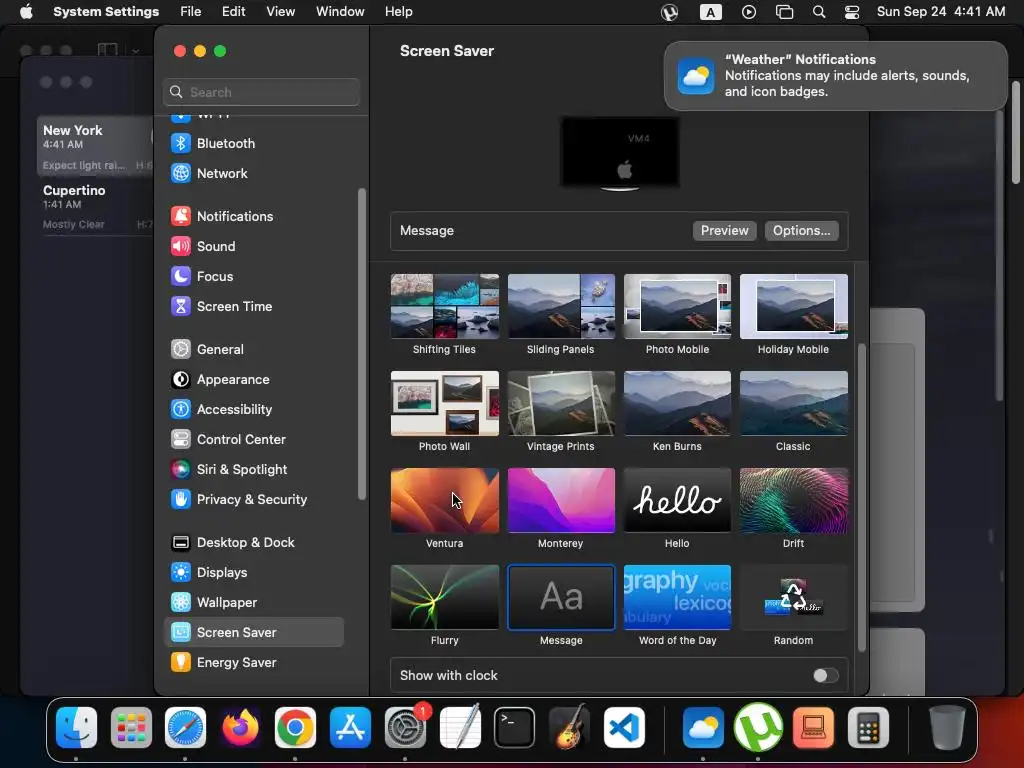Image resolution: width=1024 pixels, height=768 pixels.
Task: Launch Visual Studio Code from Dock
Action: click(x=624, y=727)
